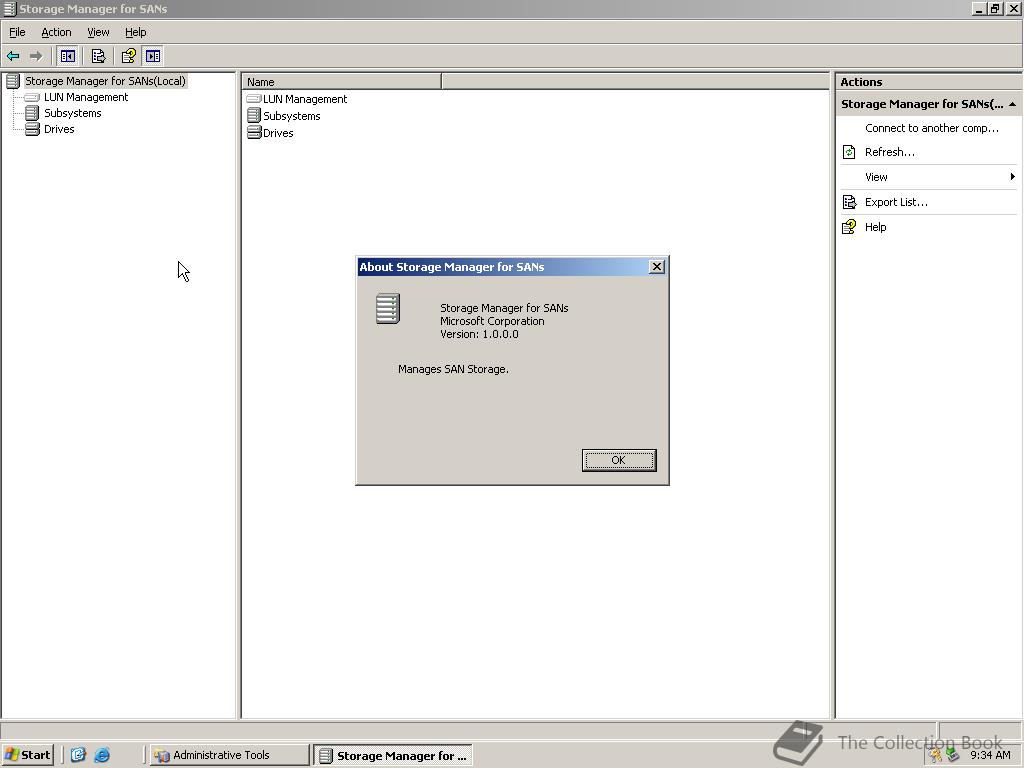Image resolution: width=1024 pixels, height=768 pixels.
Task: Click the Manages SAN Storage text
Action: (453, 370)
